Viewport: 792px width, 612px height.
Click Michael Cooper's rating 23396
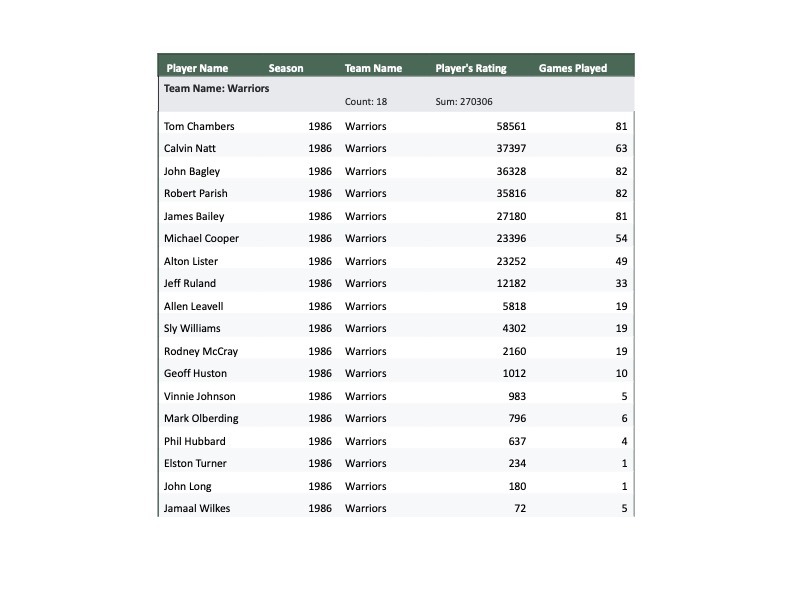(511, 239)
